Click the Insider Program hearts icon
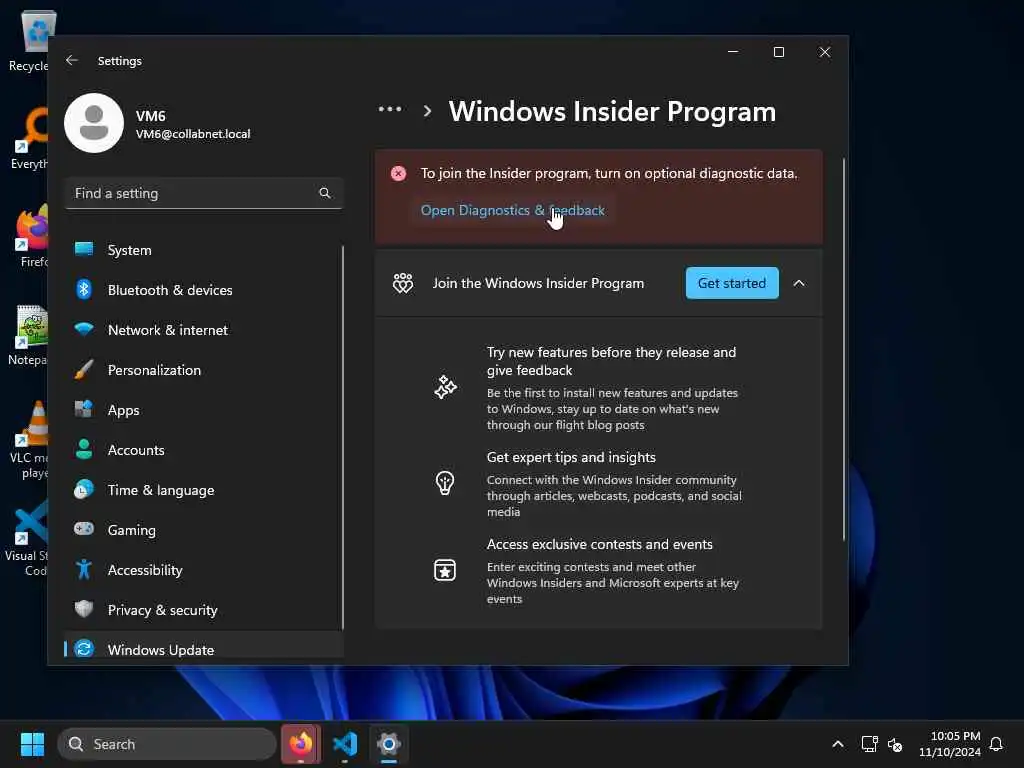The image size is (1024, 768). tap(403, 283)
